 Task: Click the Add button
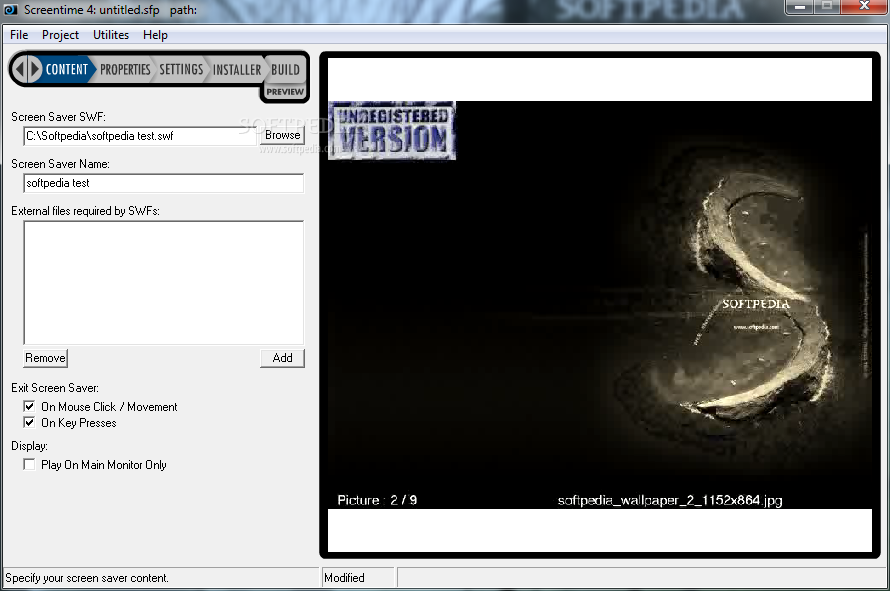282,358
